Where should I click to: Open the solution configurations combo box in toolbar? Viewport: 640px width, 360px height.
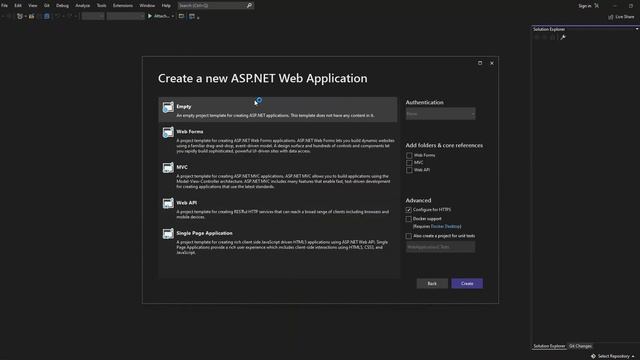click(93, 16)
